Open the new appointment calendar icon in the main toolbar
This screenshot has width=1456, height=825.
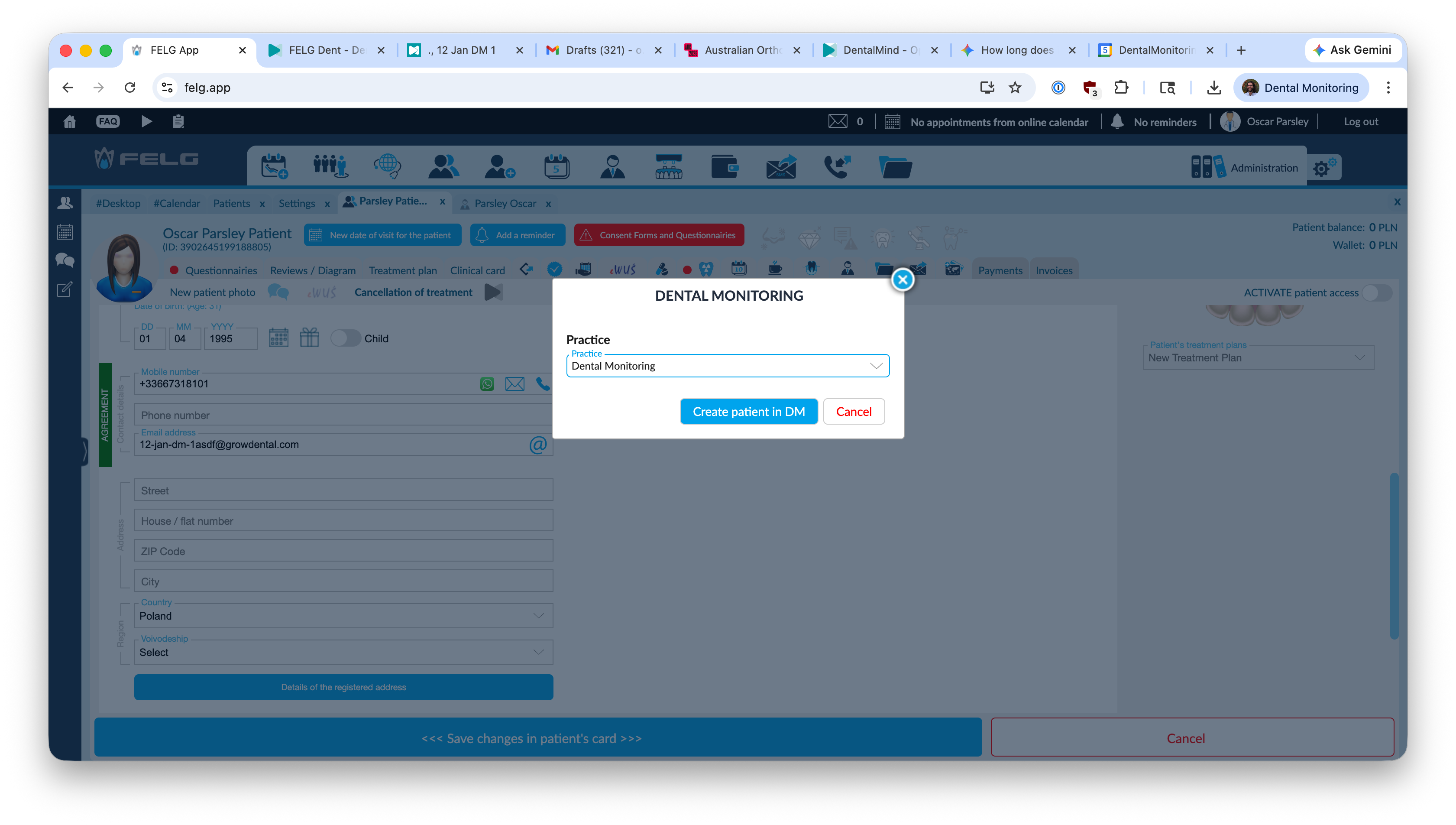274,166
